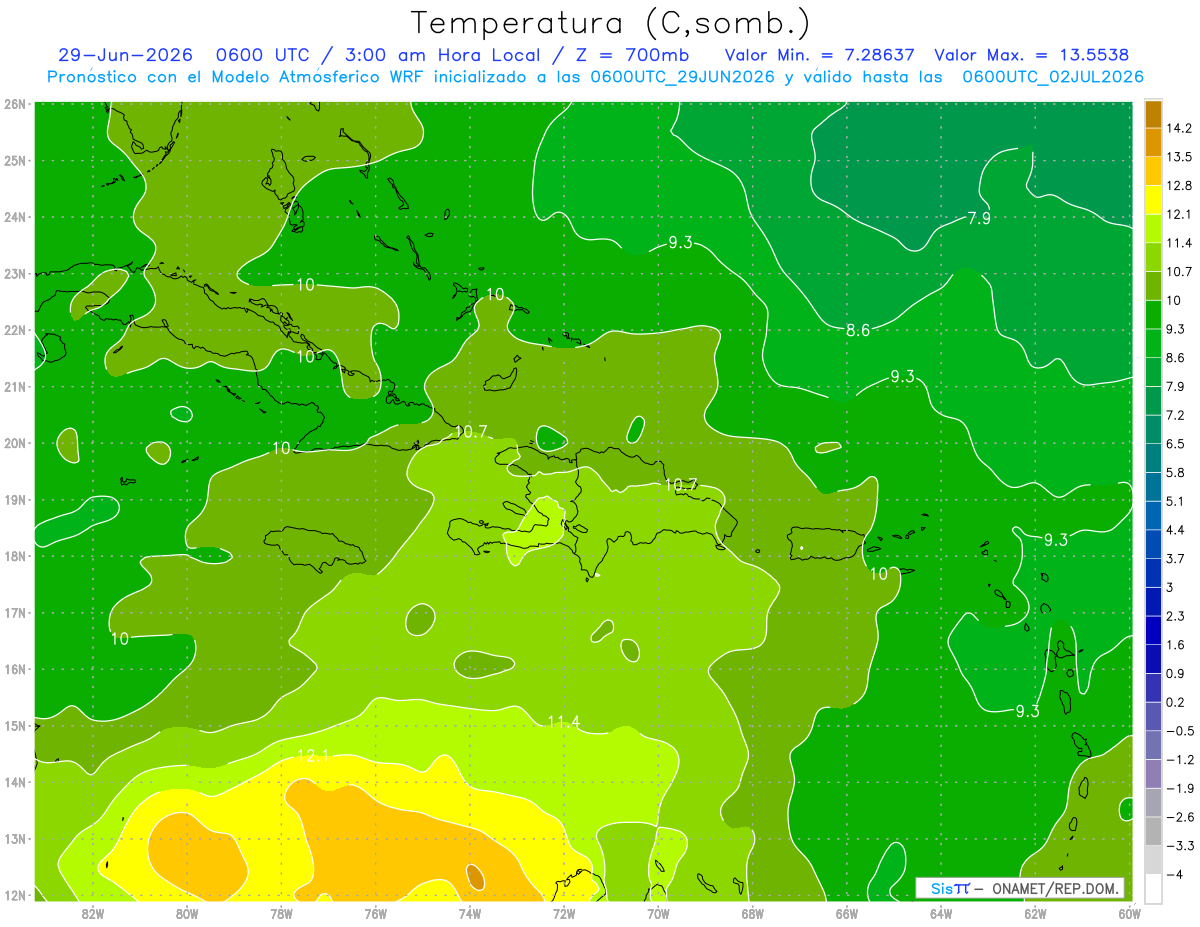Click the '70W' longitude axis label
Viewport: 1200px width, 927px height.
(658, 913)
